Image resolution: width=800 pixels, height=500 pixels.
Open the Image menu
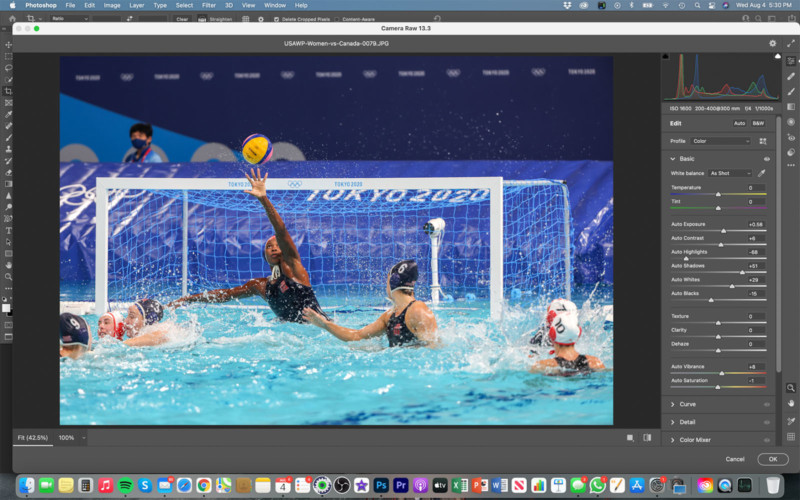pyautogui.click(x=112, y=5)
